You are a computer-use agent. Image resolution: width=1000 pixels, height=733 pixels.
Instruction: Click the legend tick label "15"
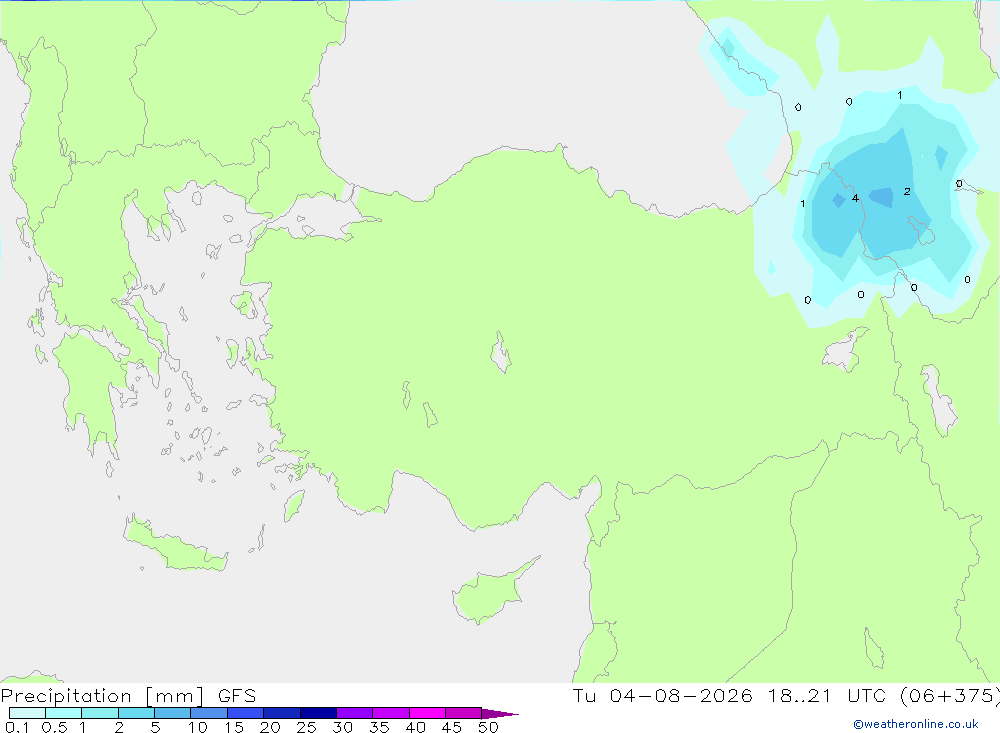pos(234,727)
